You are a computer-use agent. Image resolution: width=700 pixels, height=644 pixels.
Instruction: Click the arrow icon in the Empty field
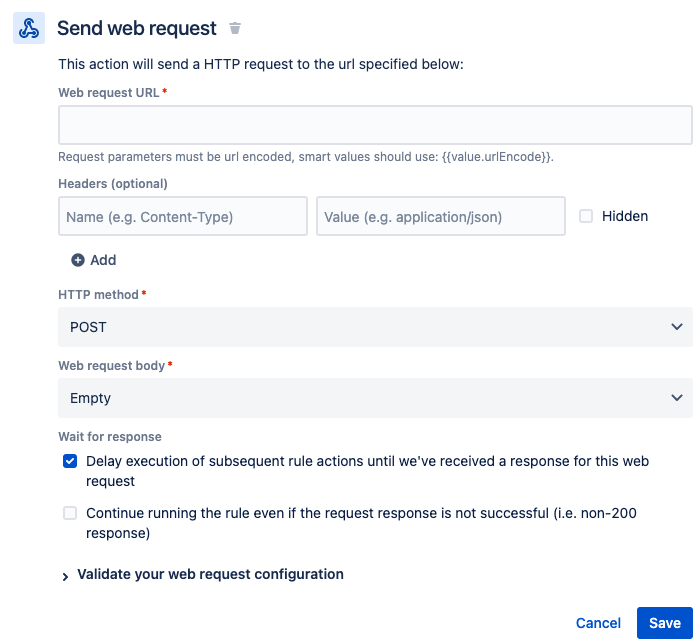coord(677,398)
